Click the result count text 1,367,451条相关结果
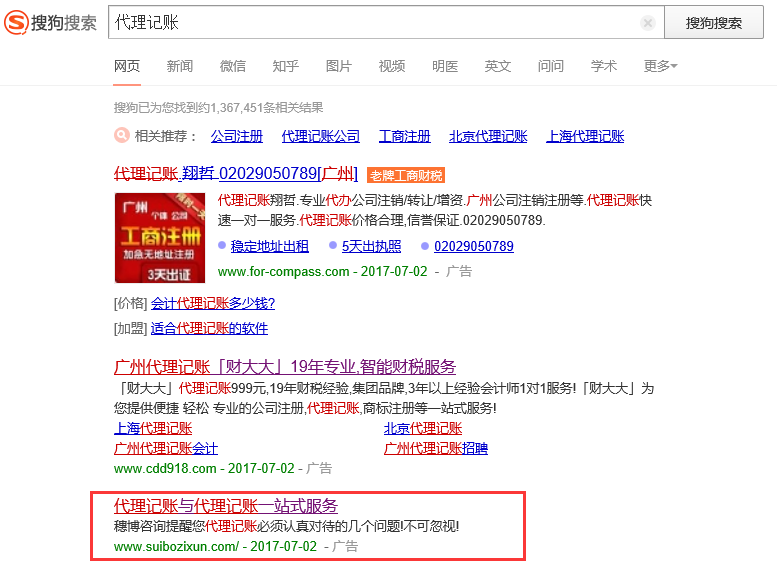The width and height of the screenshot is (777, 565). (267, 108)
